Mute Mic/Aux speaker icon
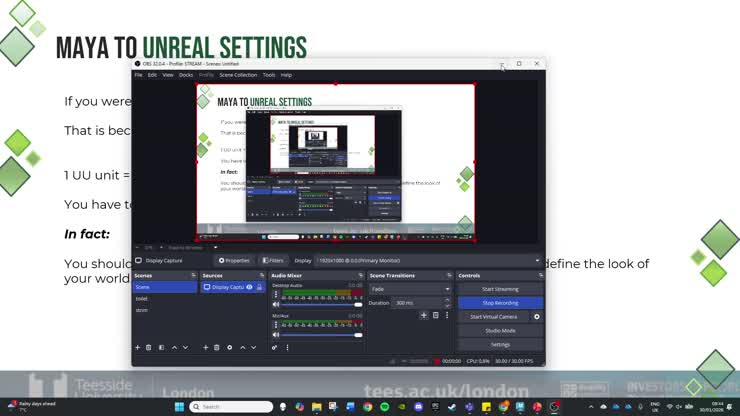The image size is (740, 416). (x=276, y=335)
